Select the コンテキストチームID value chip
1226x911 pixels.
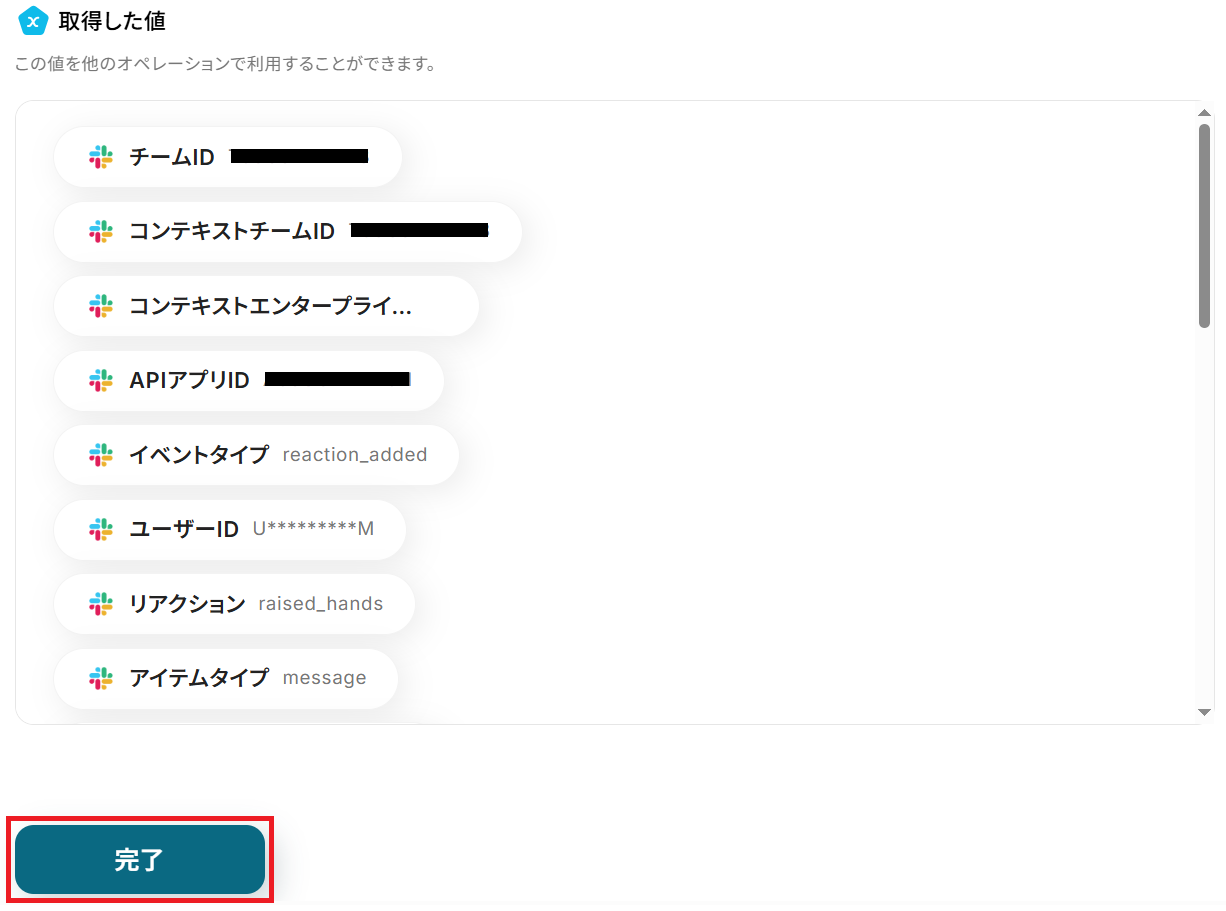tap(288, 232)
